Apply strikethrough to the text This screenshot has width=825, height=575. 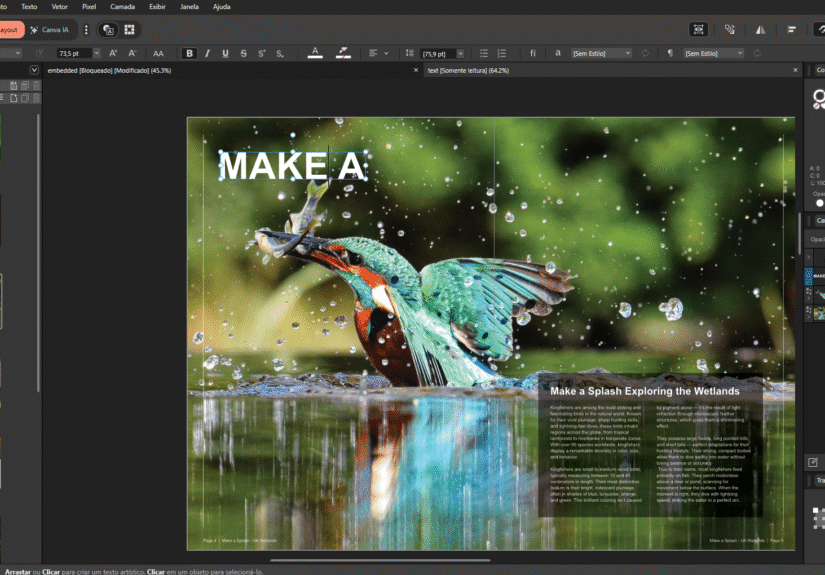click(243, 53)
